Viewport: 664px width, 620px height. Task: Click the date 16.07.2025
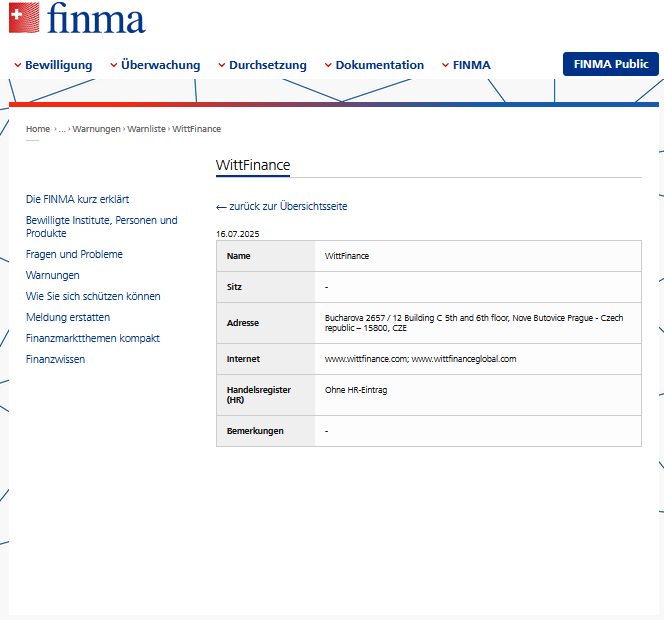(x=238, y=234)
